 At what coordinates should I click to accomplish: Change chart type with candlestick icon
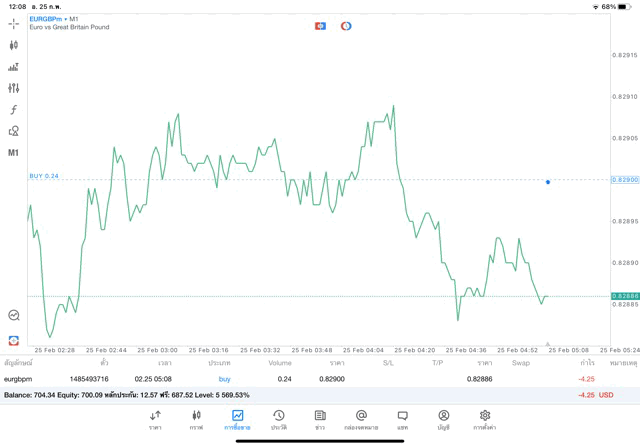click(14, 45)
